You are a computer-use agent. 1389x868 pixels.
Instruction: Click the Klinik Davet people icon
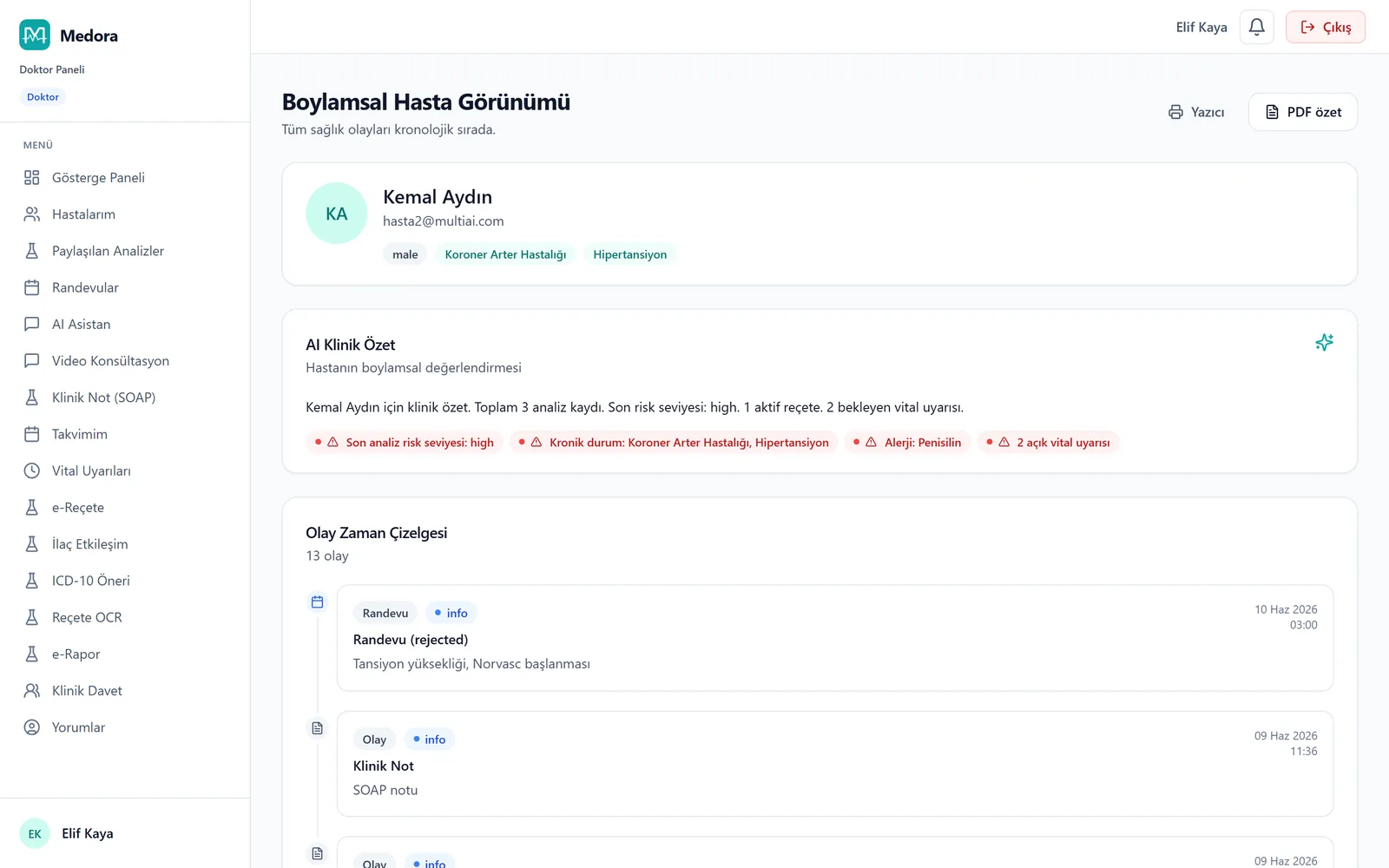pyautogui.click(x=32, y=691)
